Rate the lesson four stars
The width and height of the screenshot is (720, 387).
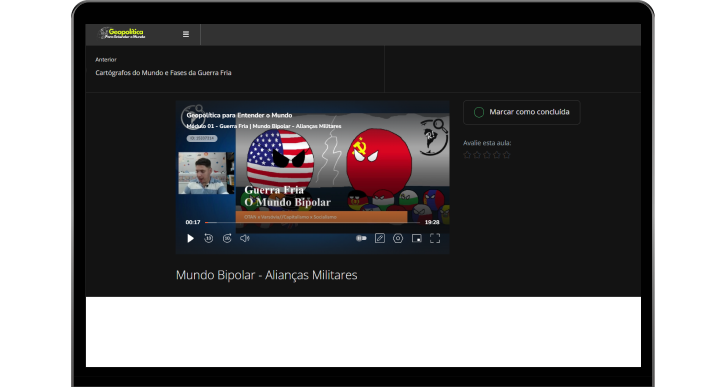click(497, 155)
